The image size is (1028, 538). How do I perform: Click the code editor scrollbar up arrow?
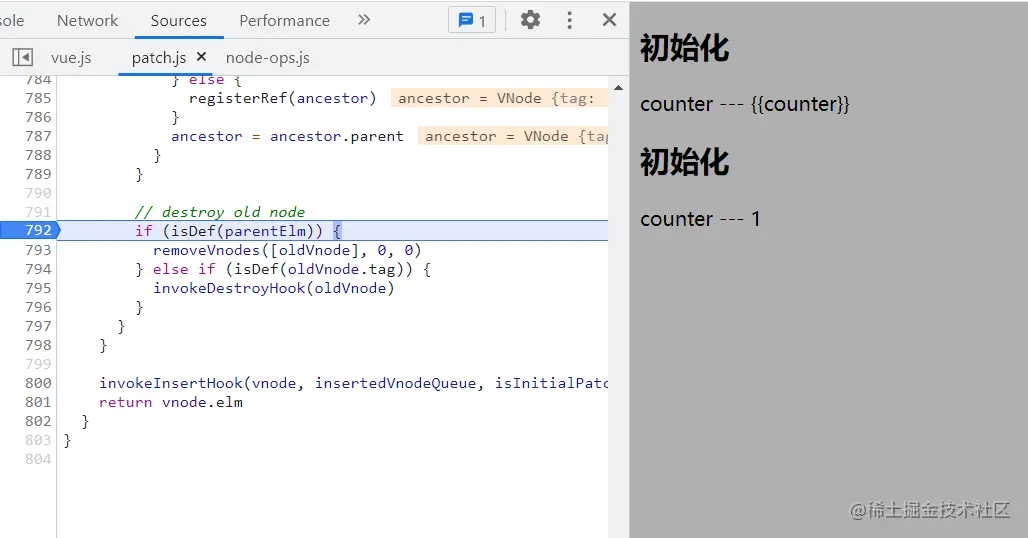pos(618,87)
